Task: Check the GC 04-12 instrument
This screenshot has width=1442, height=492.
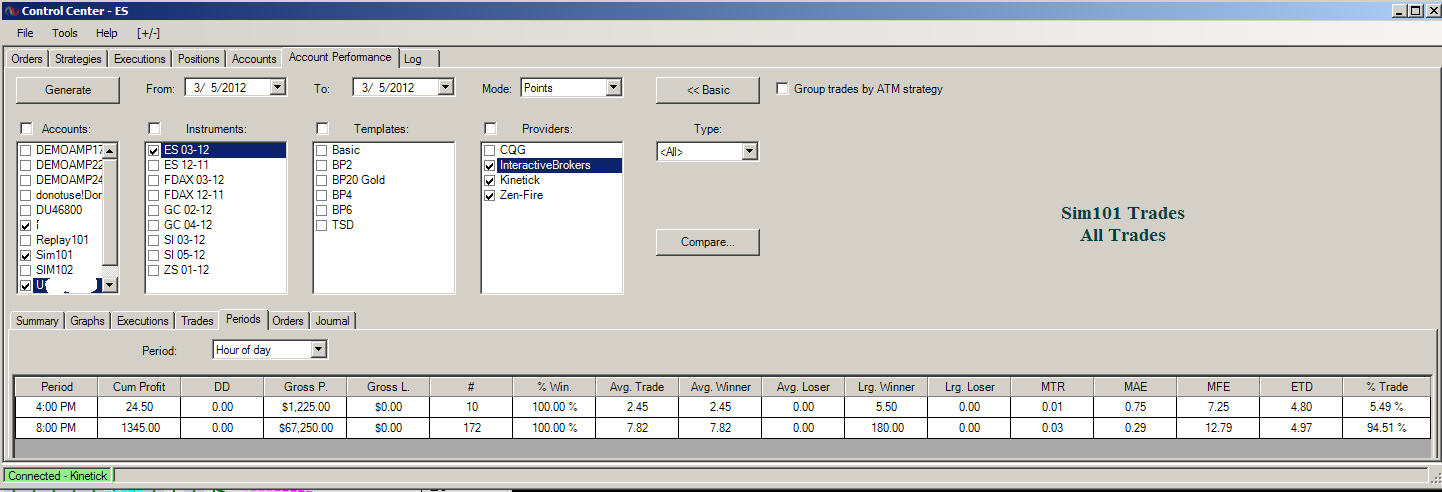Action: tap(154, 225)
